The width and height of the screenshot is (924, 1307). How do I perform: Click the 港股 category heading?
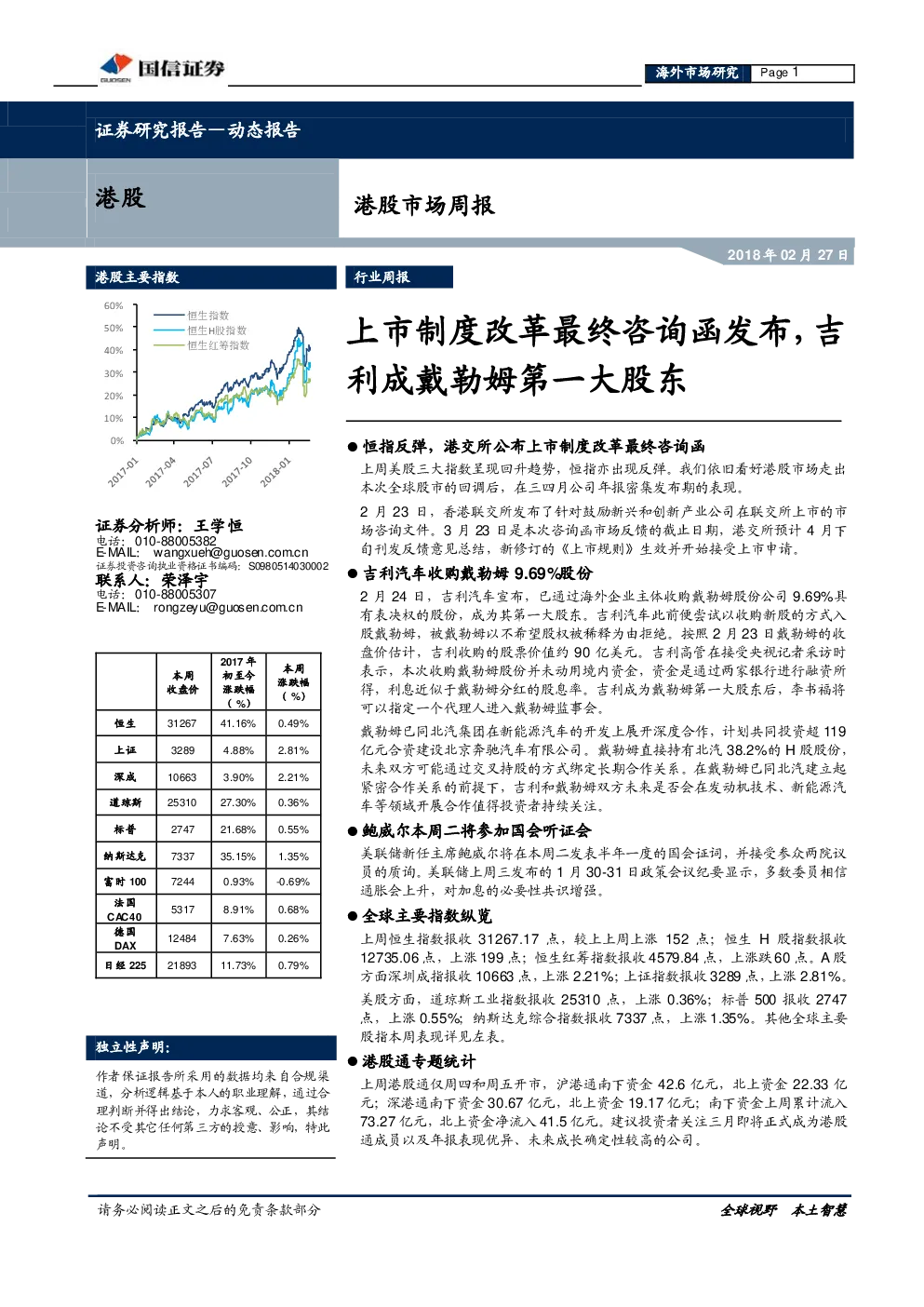[x=121, y=198]
